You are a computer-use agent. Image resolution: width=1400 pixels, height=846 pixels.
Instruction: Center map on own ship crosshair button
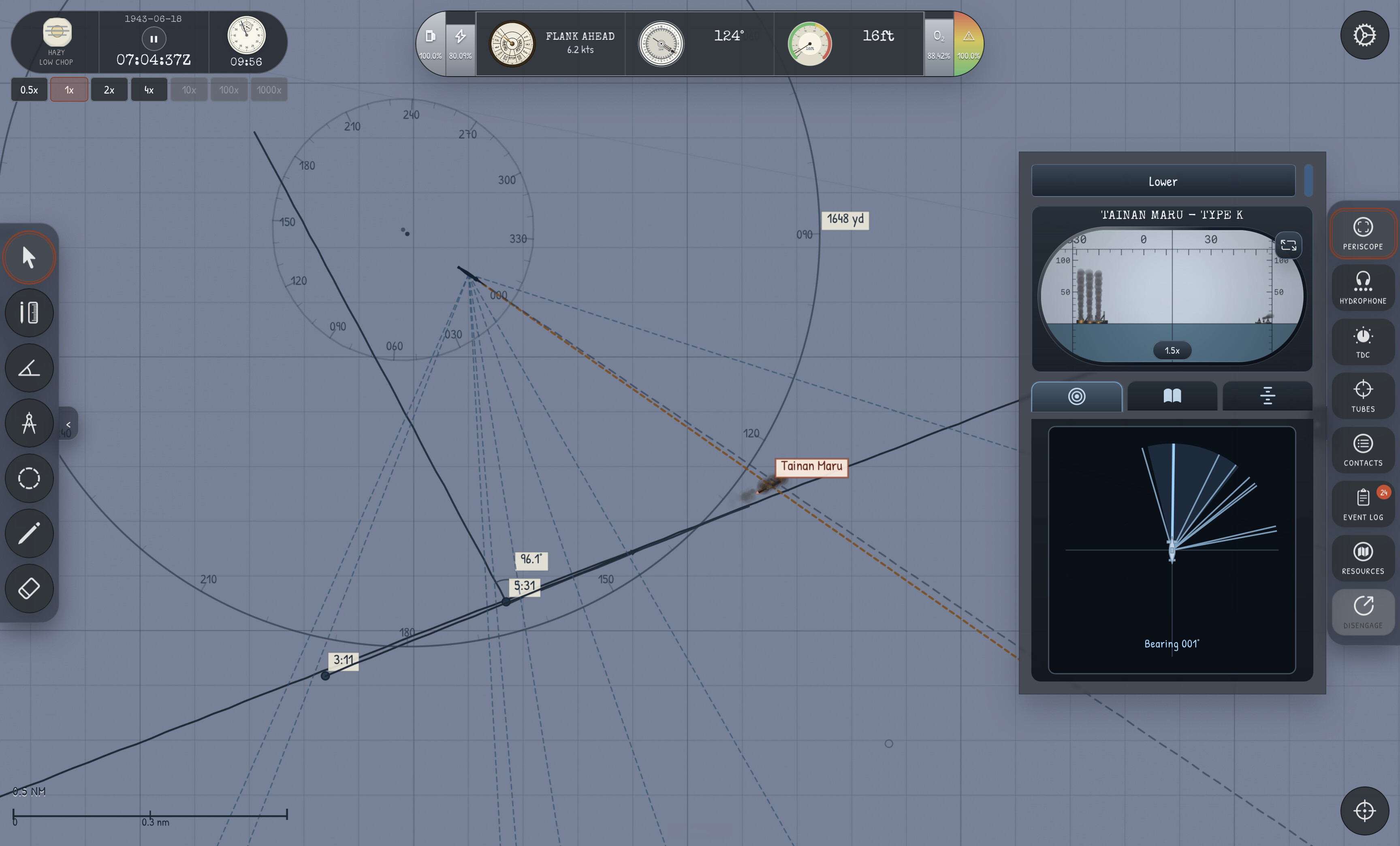(x=1364, y=811)
